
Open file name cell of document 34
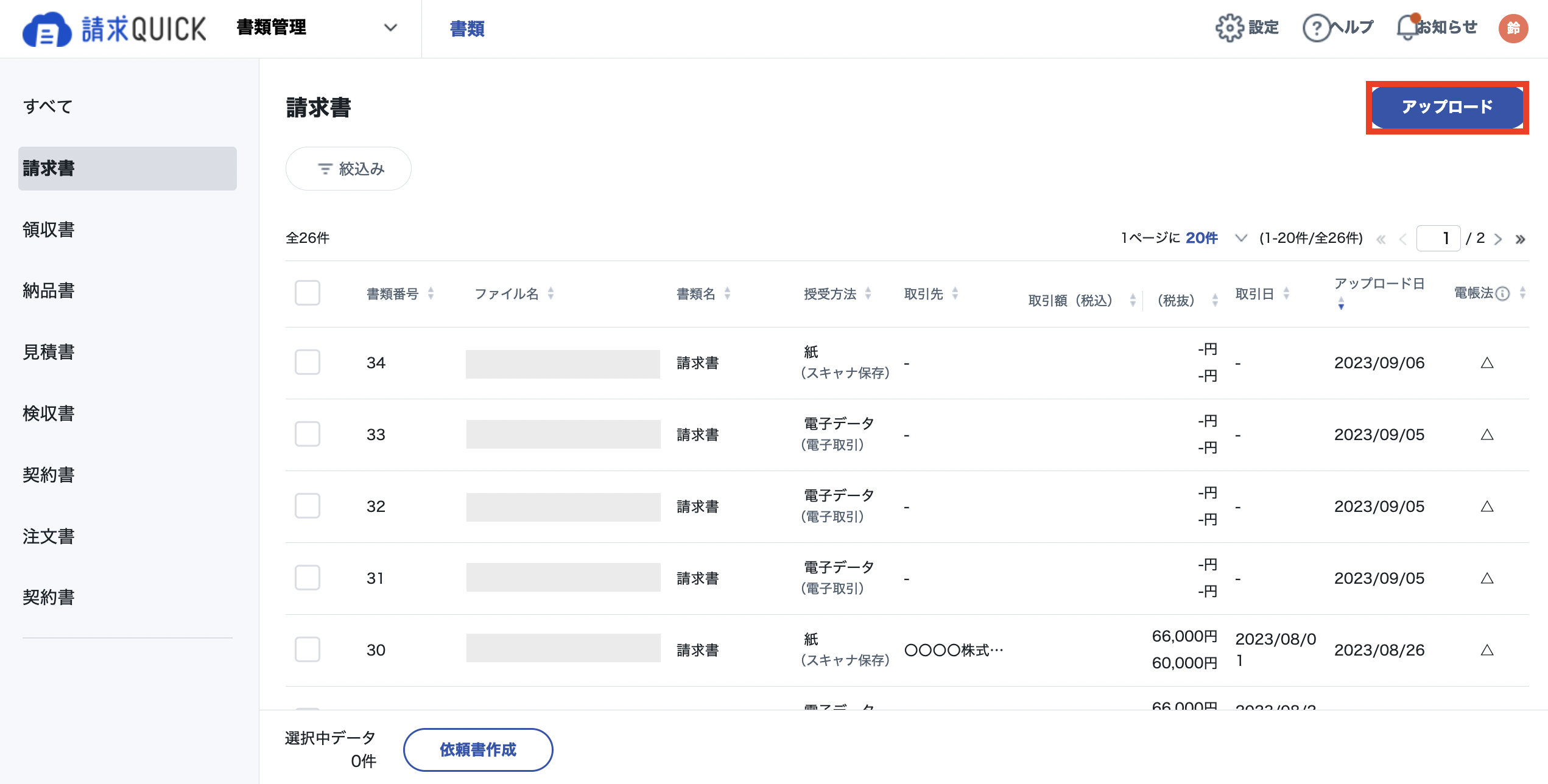(x=563, y=364)
